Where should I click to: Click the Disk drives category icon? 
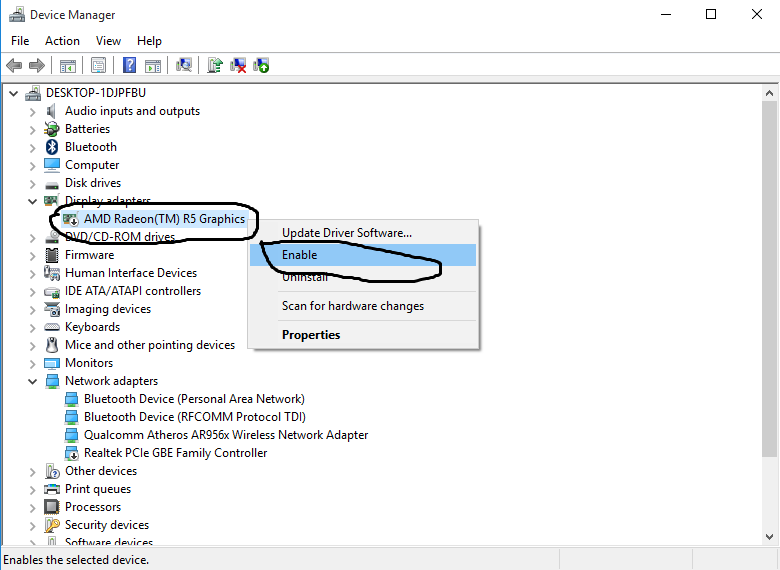click(x=52, y=185)
